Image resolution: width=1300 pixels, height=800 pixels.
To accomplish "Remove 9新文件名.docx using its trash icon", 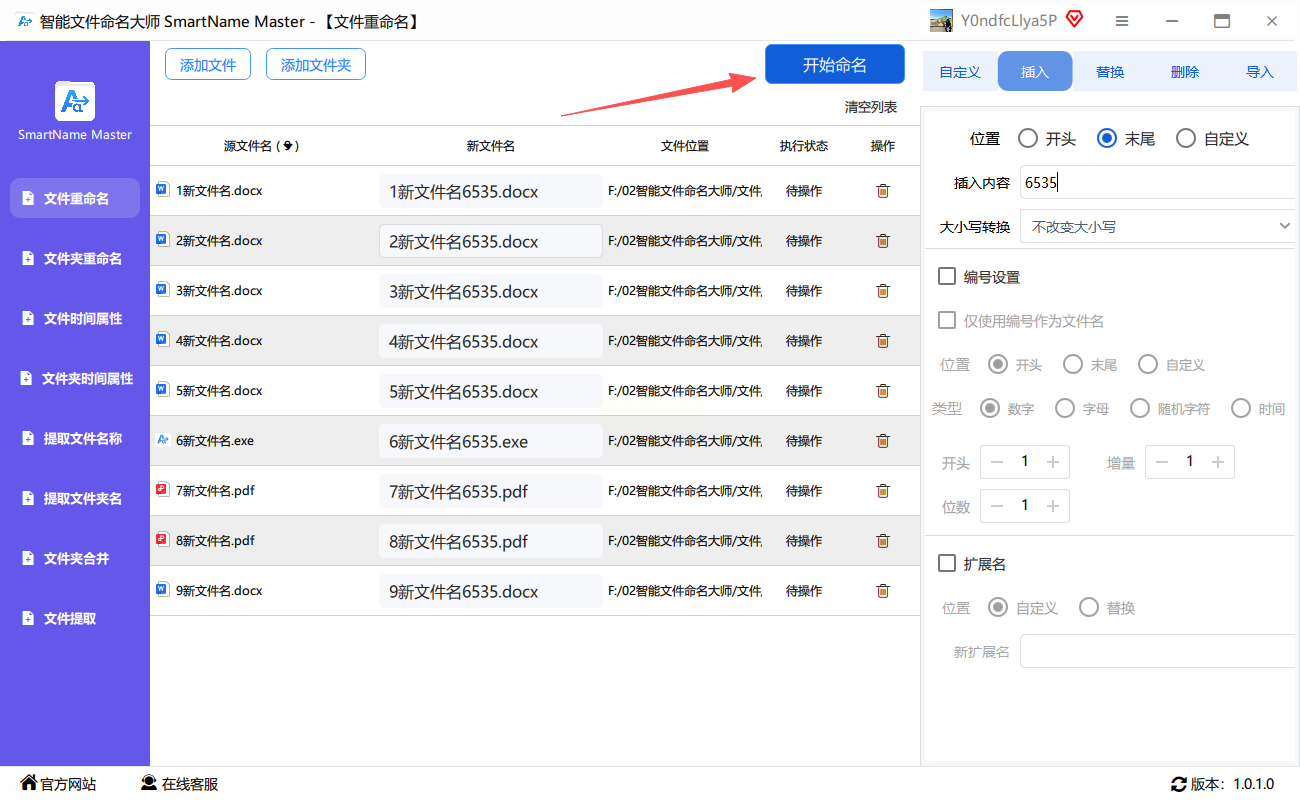I will (x=882, y=591).
